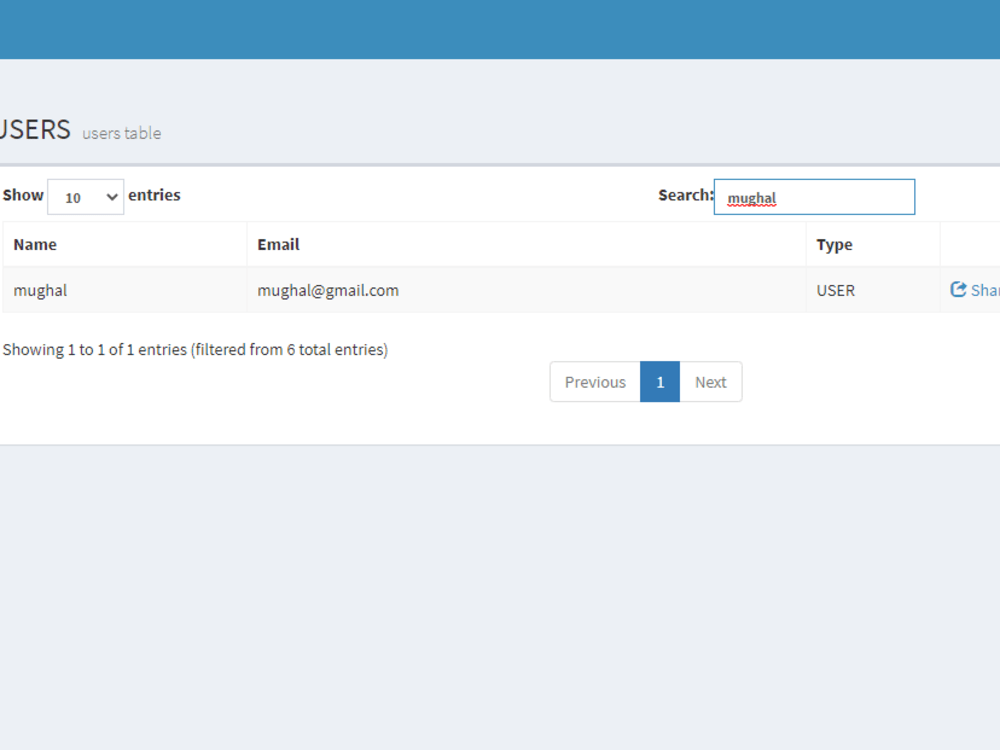
Task: Click the Showing 1 to 1 entries text
Action: pyautogui.click(x=195, y=349)
